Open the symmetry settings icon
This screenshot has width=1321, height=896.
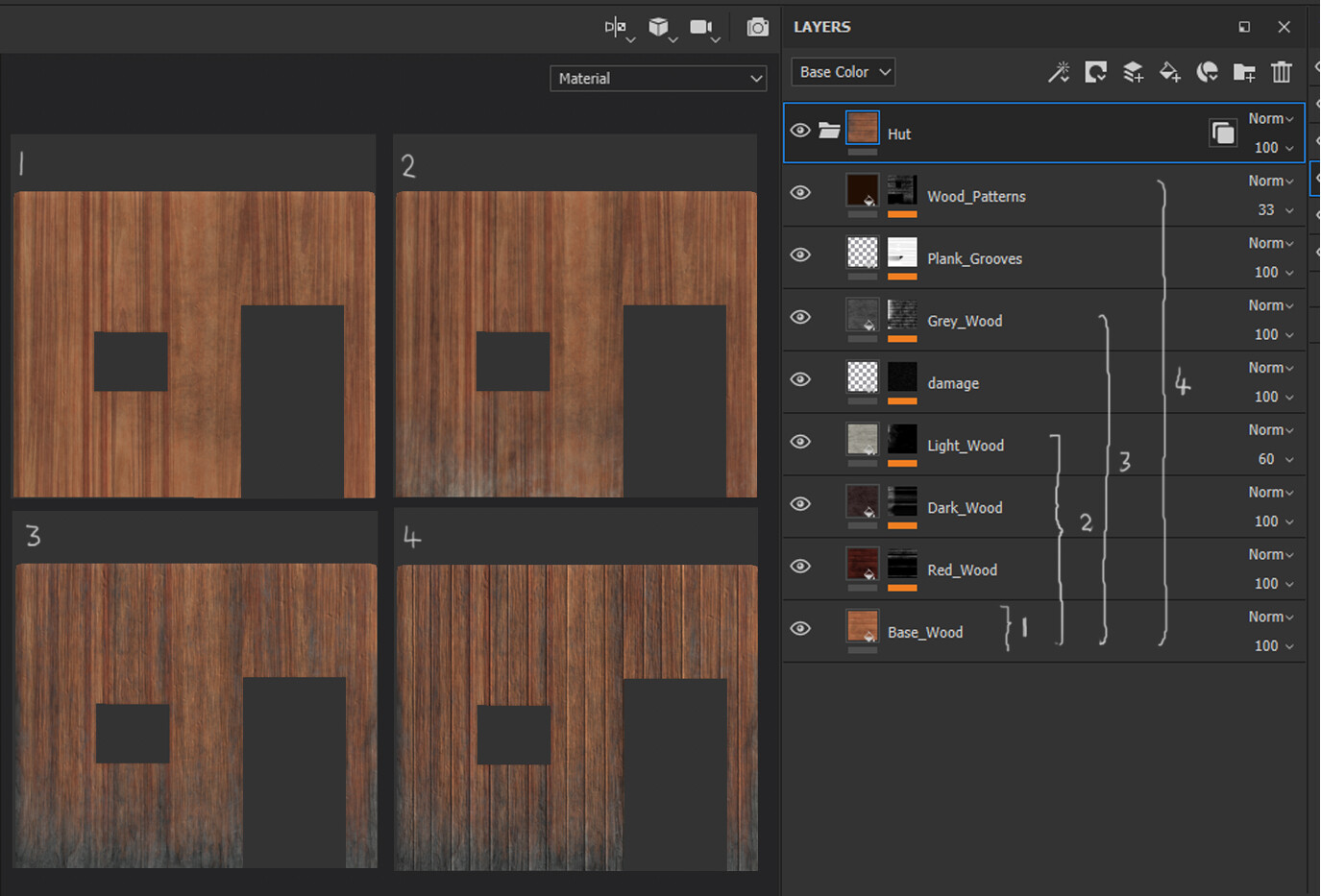pyautogui.click(x=616, y=27)
